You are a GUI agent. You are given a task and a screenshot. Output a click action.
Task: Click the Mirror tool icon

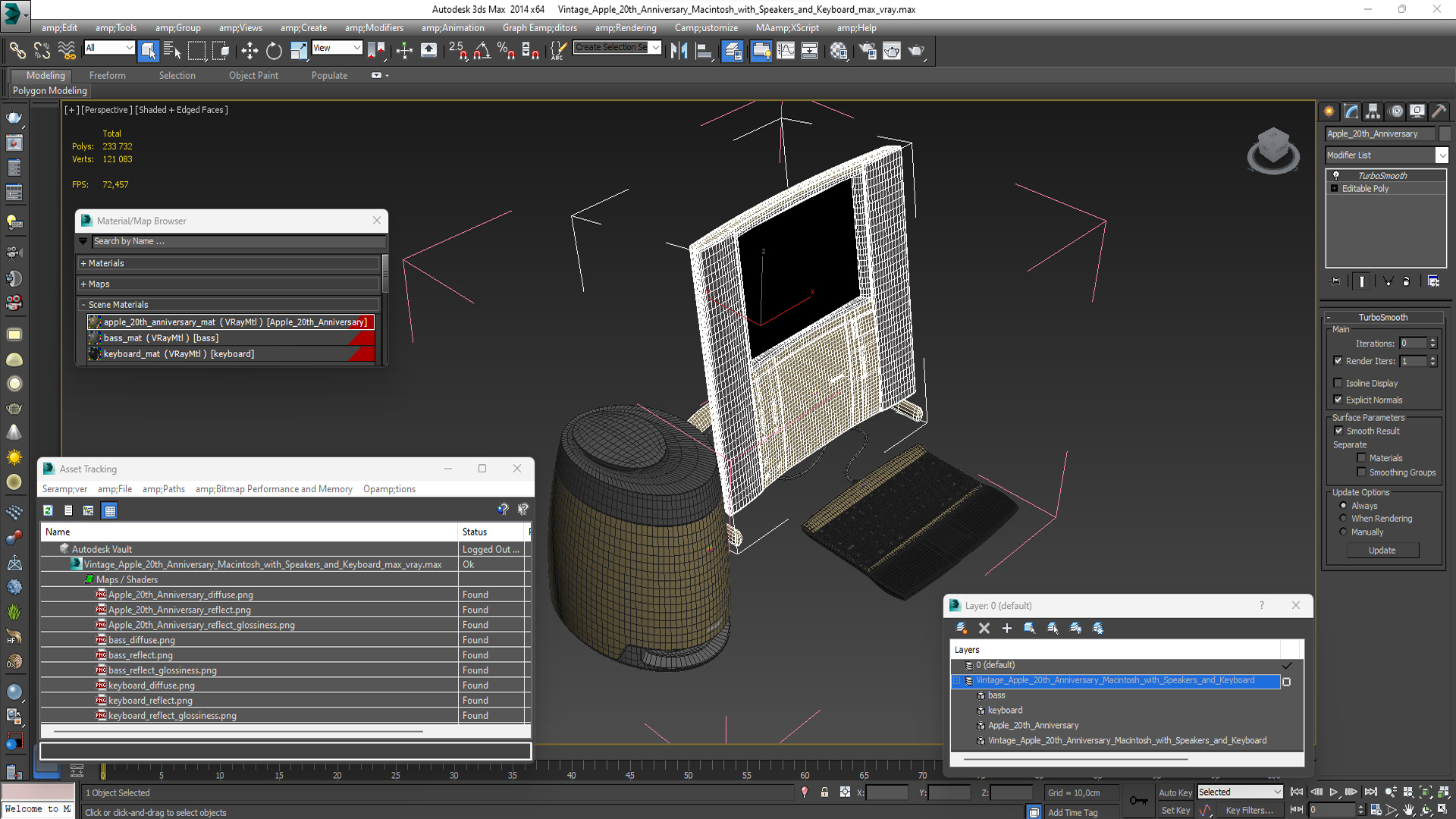coord(679,51)
